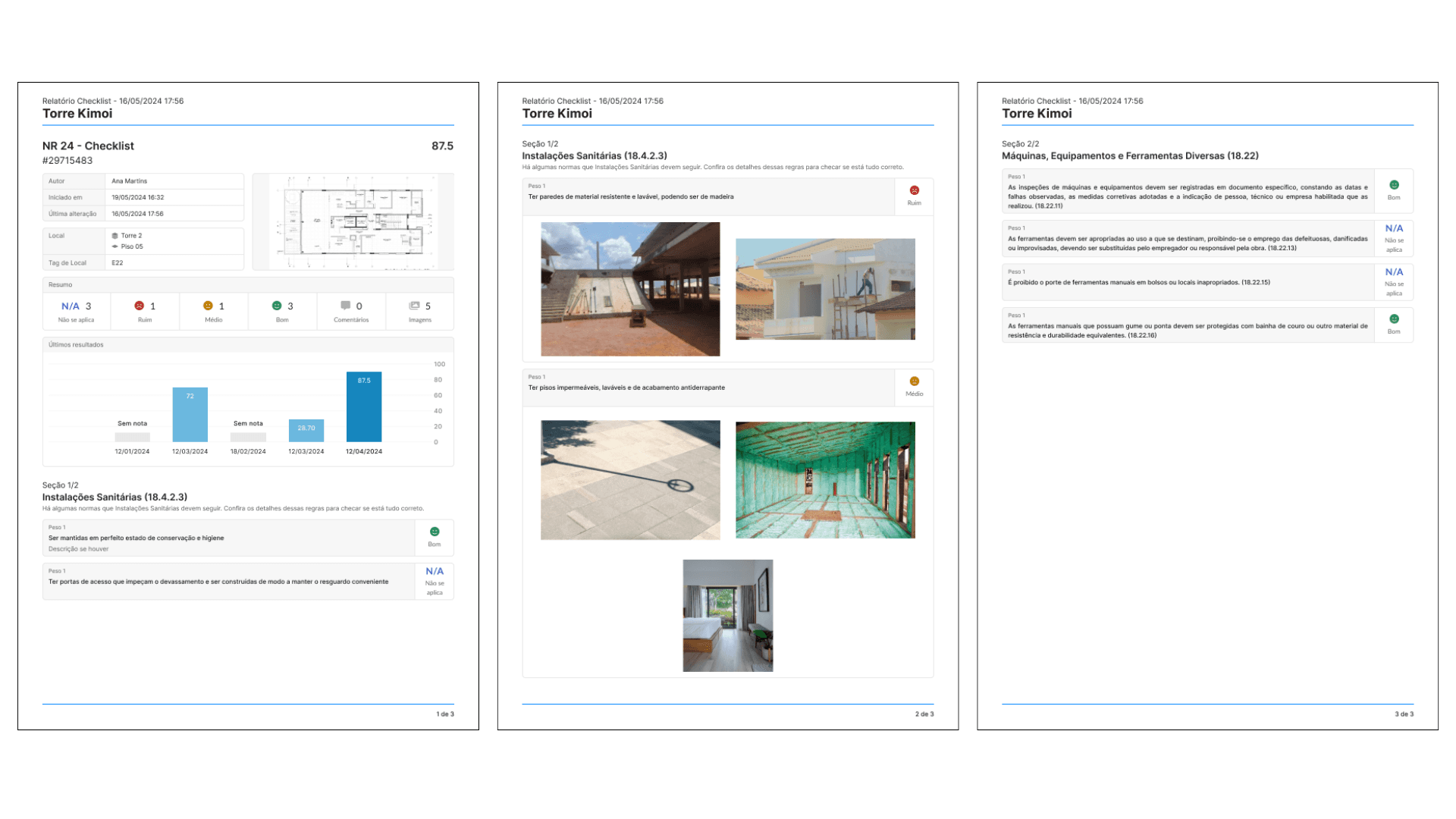The width and height of the screenshot is (1456, 819).
Task: Click the 28.70 bar in the results chart
Action: [306, 431]
